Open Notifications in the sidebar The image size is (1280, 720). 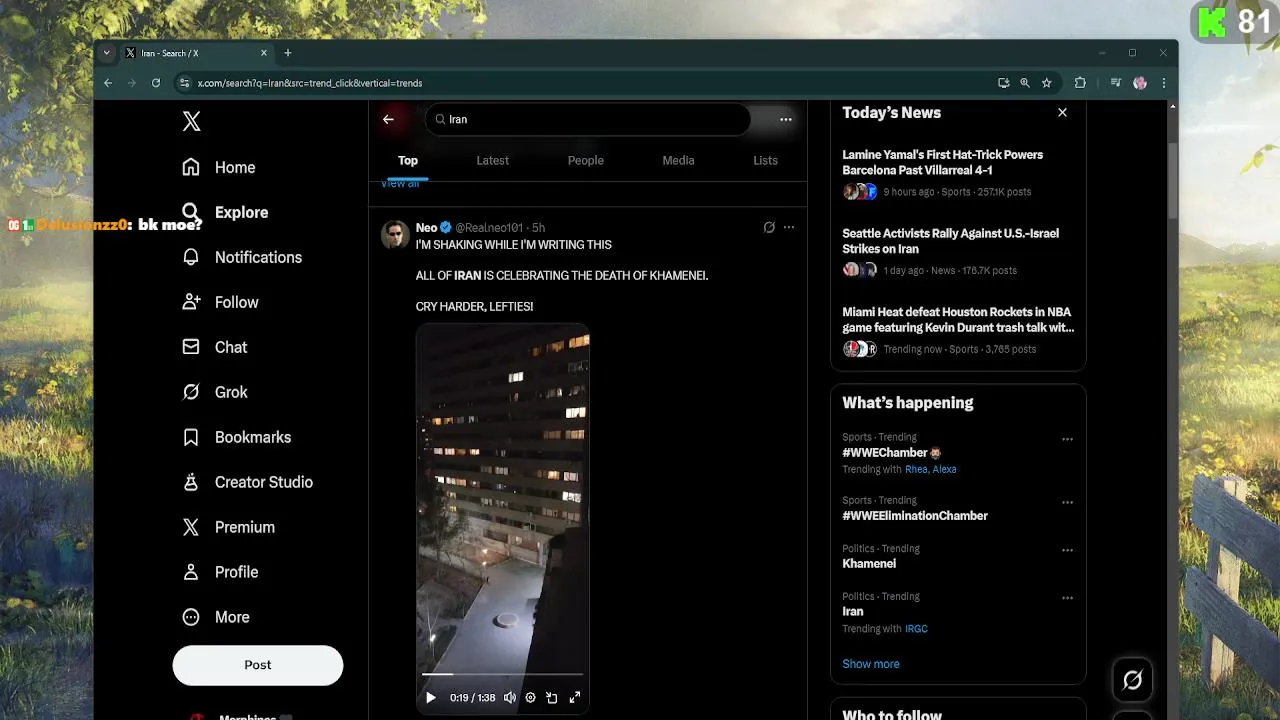tap(240, 257)
